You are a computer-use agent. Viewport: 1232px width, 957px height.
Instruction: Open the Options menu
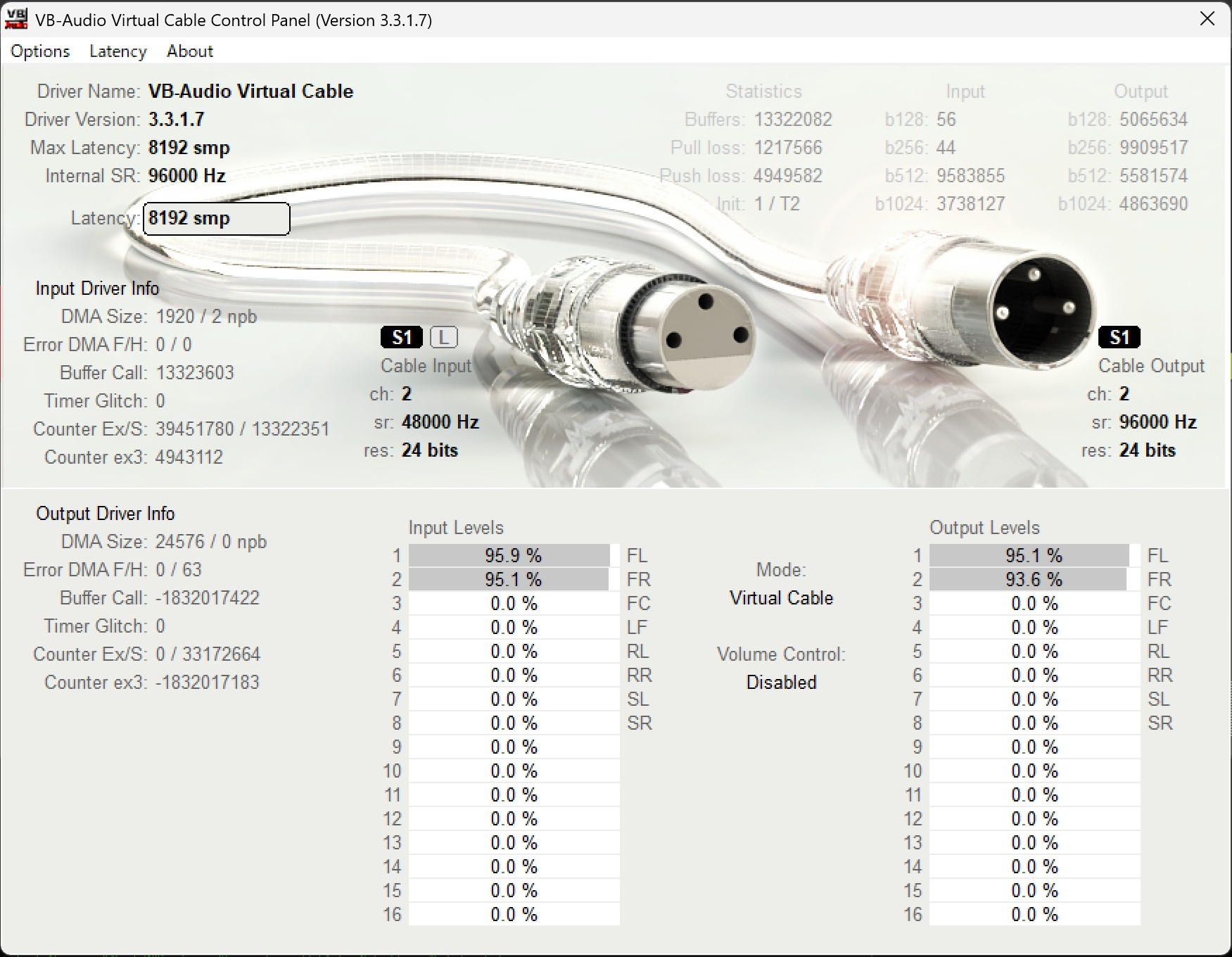[x=40, y=51]
